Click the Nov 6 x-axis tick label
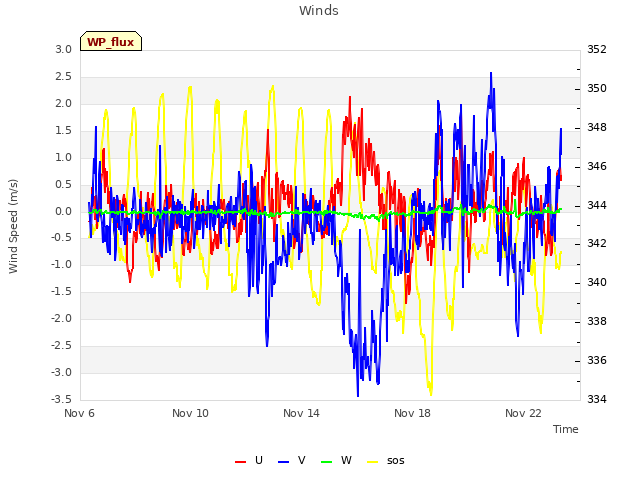 pyautogui.click(x=79, y=413)
